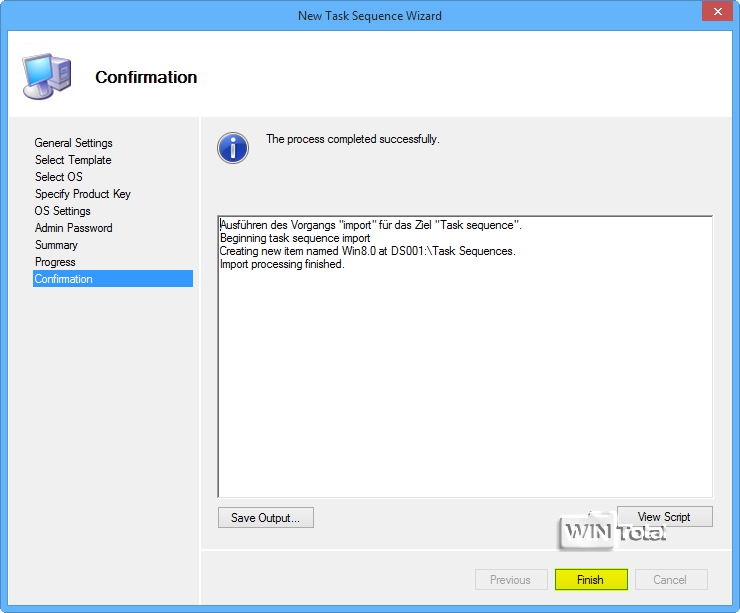Open Admin Password step

coord(74,228)
